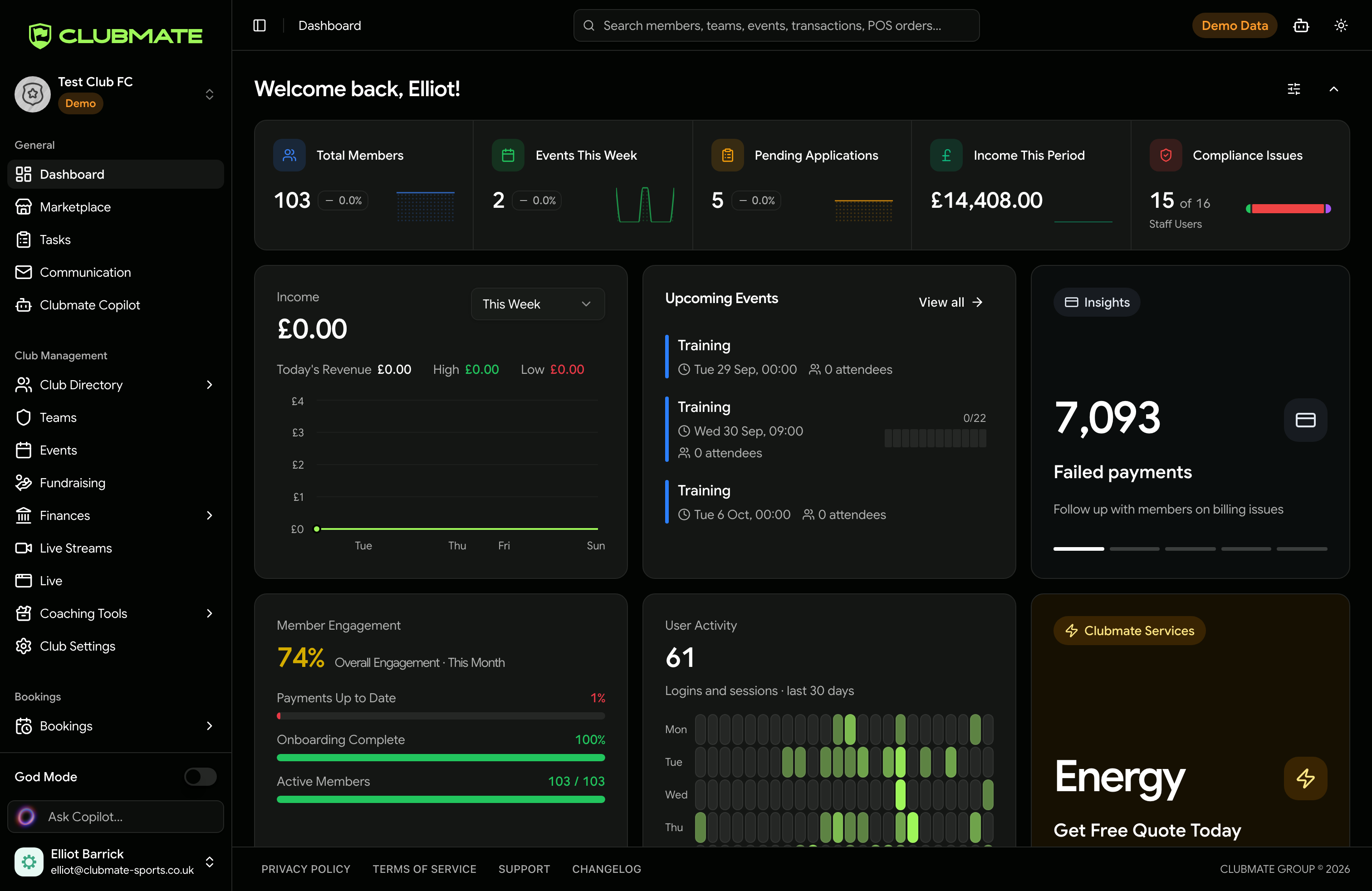
Task: Open the This Week income period dropdown
Action: point(537,304)
